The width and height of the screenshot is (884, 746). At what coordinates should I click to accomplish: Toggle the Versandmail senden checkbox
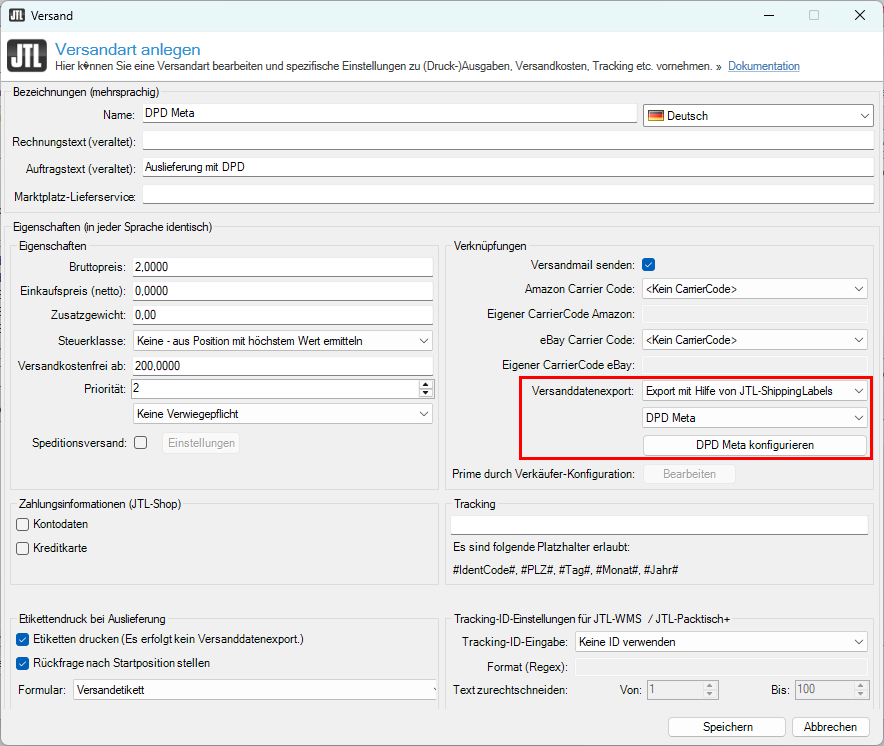coord(648,265)
